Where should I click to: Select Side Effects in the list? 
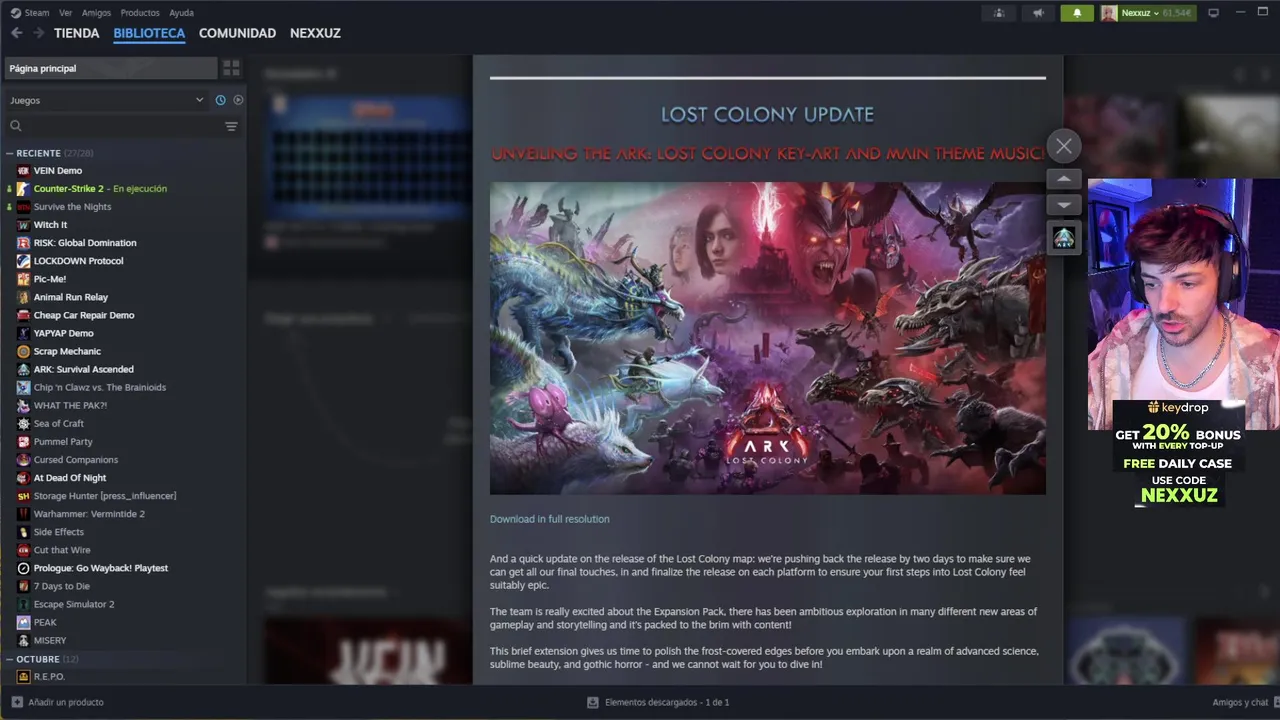58,532
